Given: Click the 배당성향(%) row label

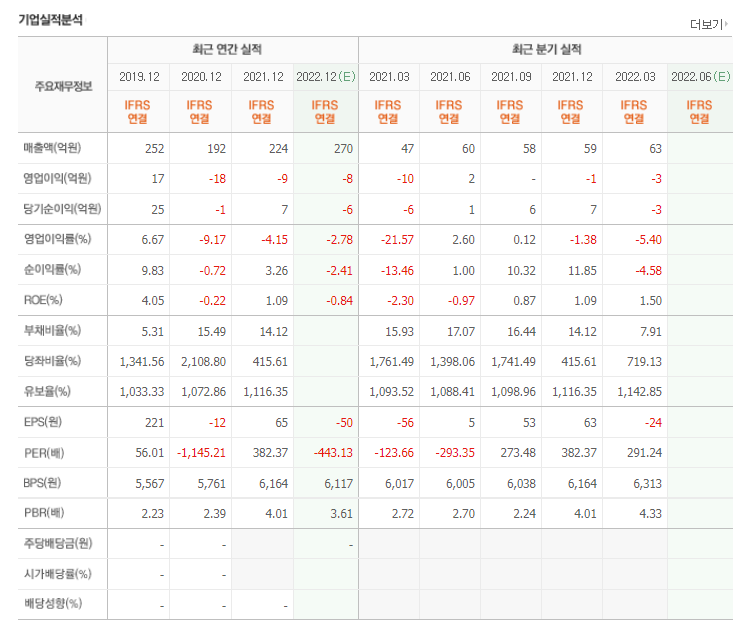Looking at the screenshot, I should point(53,603).
